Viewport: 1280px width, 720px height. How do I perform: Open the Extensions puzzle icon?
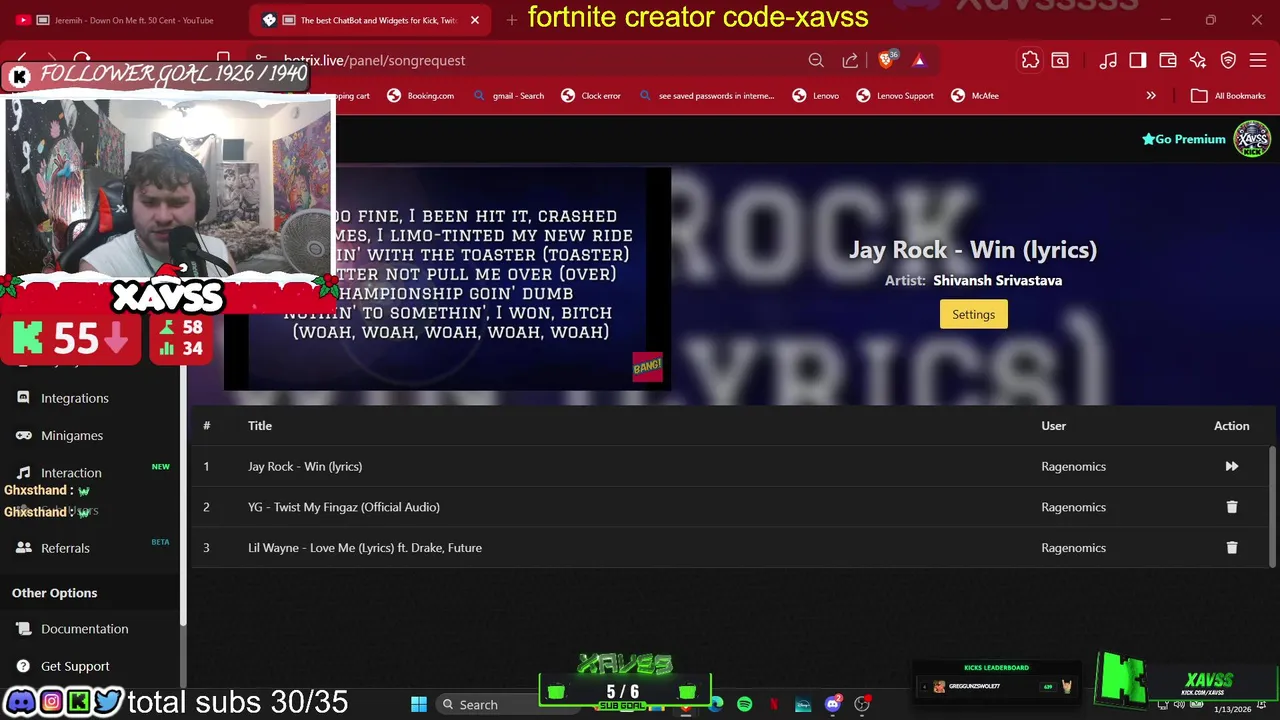point(1030,60)
